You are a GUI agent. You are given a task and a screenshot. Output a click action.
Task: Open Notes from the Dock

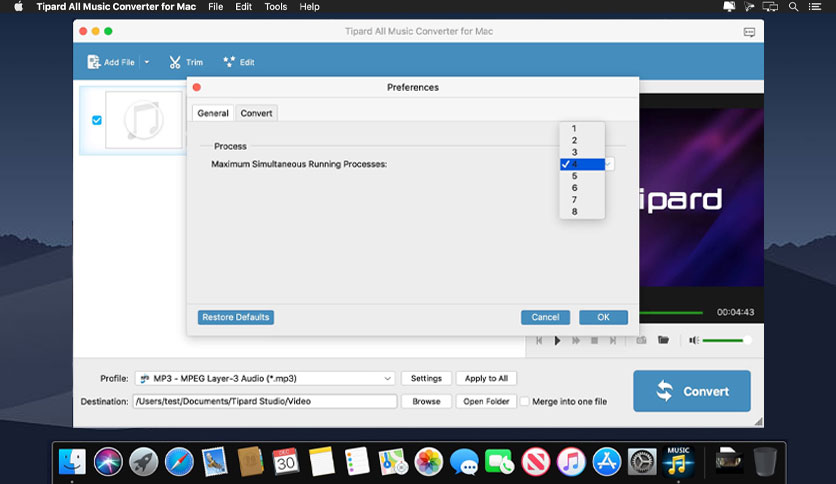click(321, 462)
